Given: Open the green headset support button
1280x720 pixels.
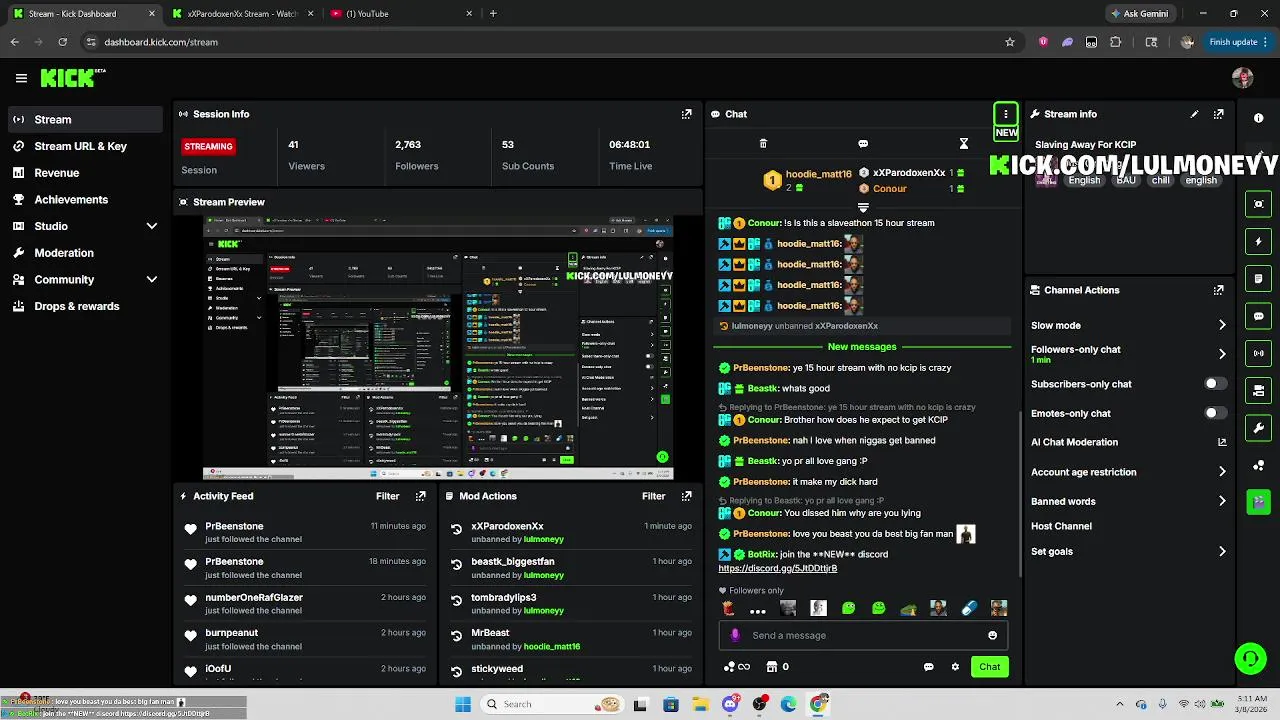Looking at the screenshot, I should (1250, 658).
